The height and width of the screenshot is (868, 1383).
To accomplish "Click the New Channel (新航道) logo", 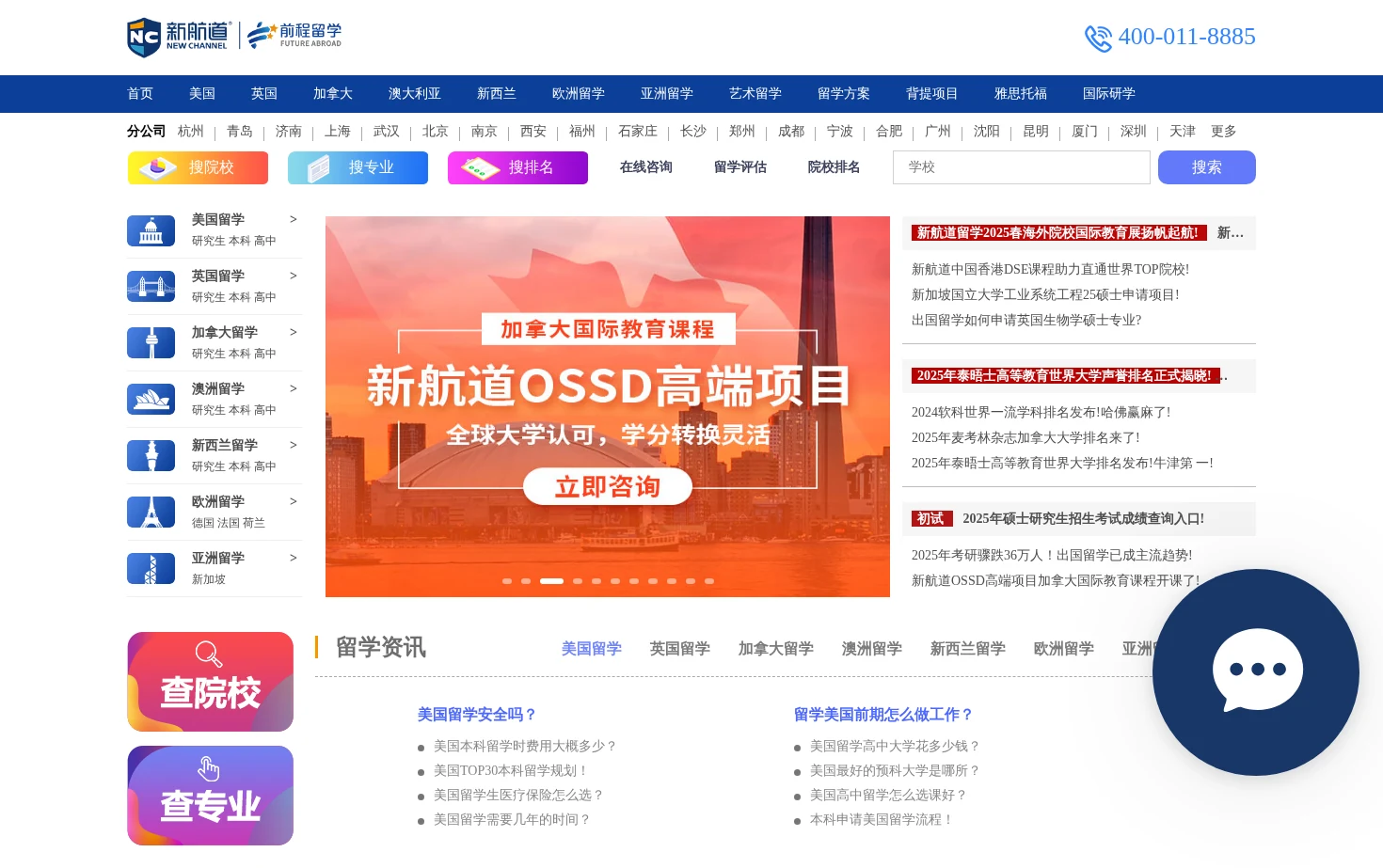I will pos(179,37).
